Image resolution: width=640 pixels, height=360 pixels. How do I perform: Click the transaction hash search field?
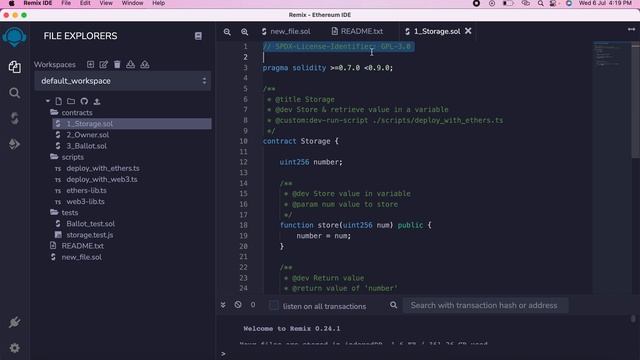[x=485, y=305]
